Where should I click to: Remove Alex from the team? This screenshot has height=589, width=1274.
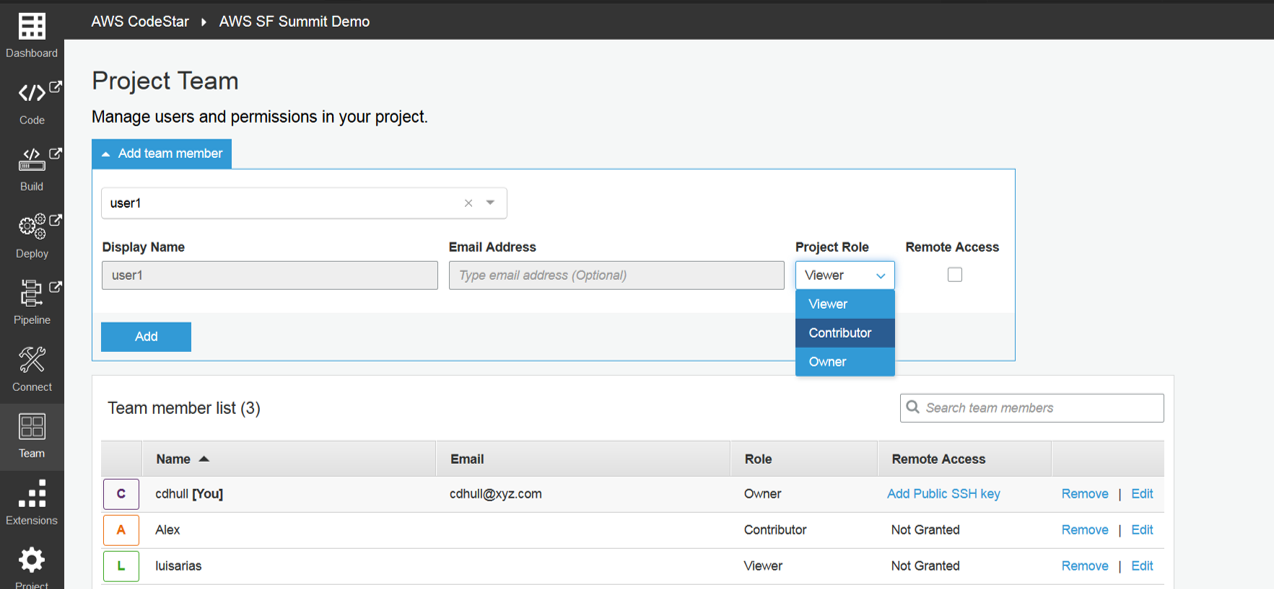pyautogui.click(x=1084, y=530)
